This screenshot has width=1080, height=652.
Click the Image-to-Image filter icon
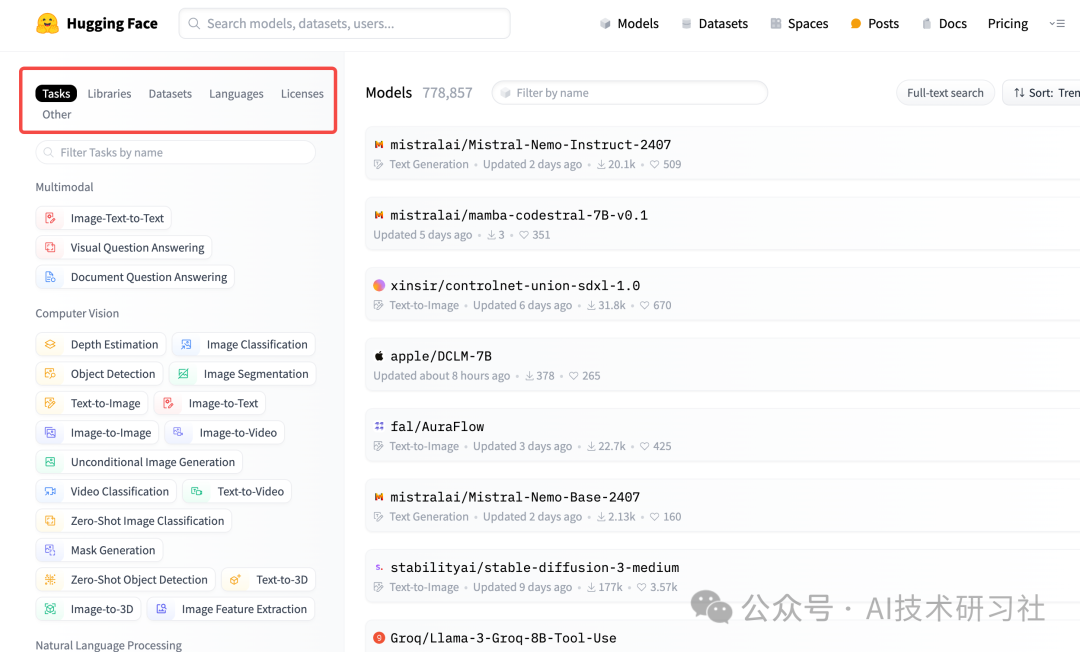point(50,432)
